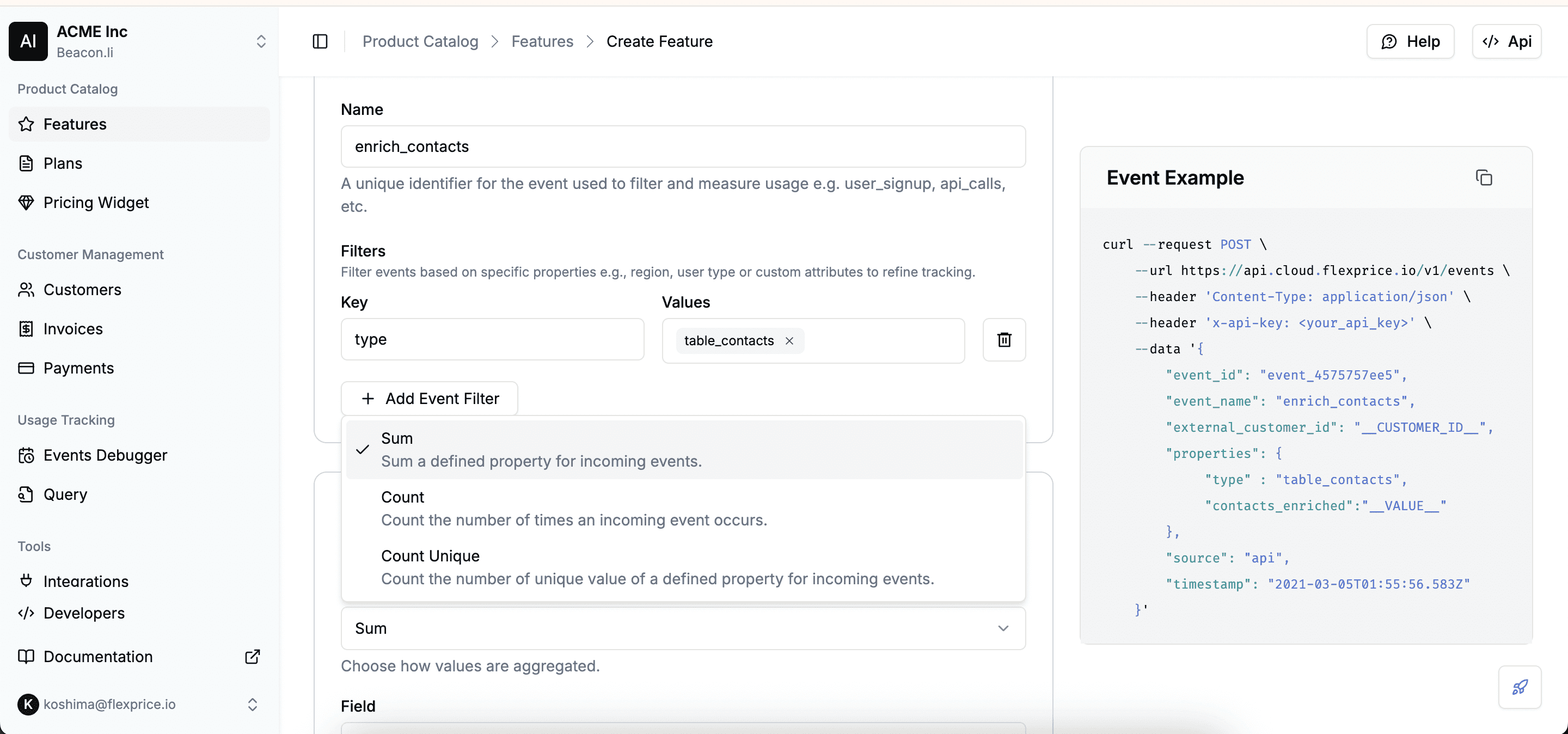The height and width of the screenshot is (734, 1568).
Task: Click the Create Feature breadcrumb
Action: 659,41
